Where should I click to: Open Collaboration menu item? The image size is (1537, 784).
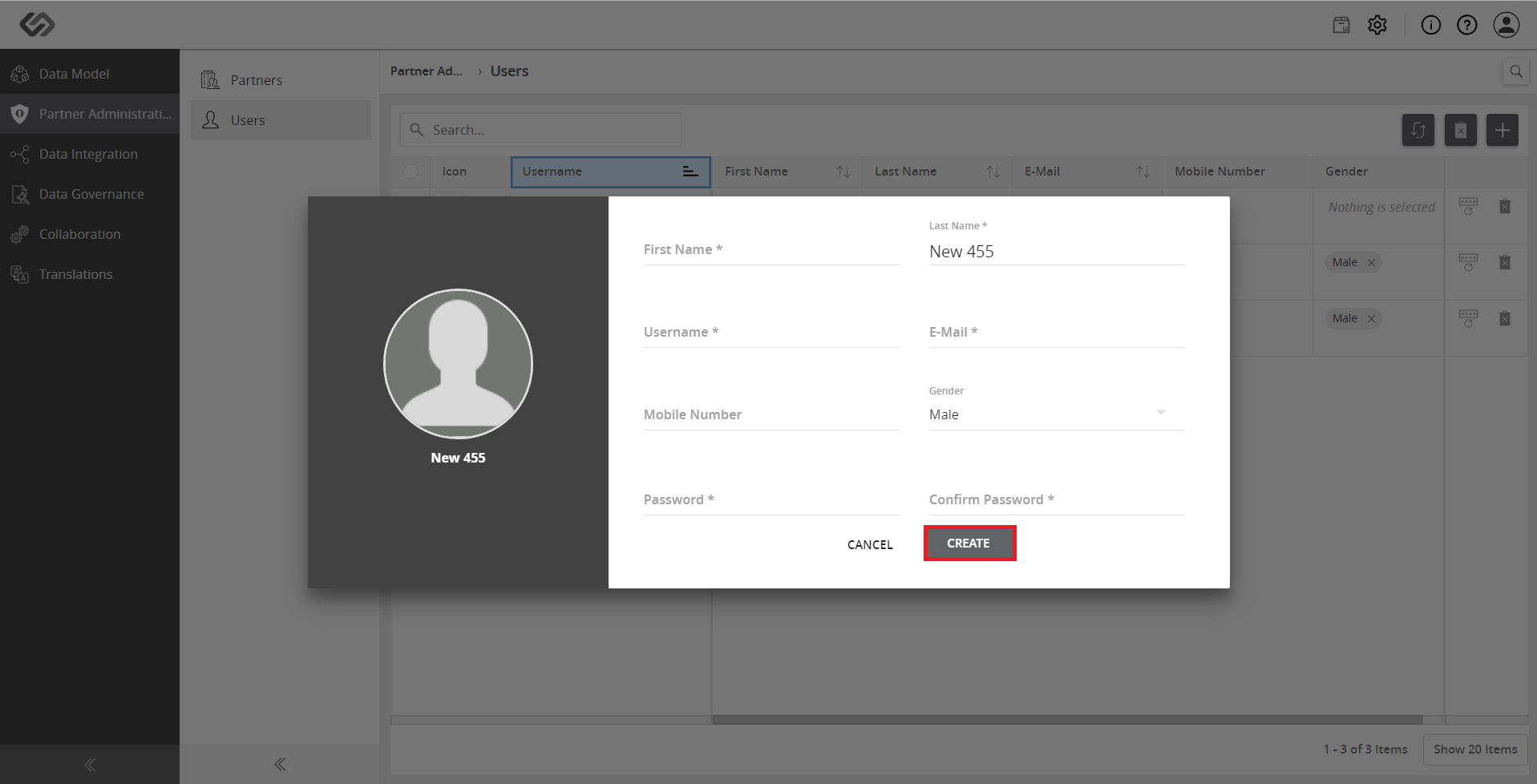point(90,234)
